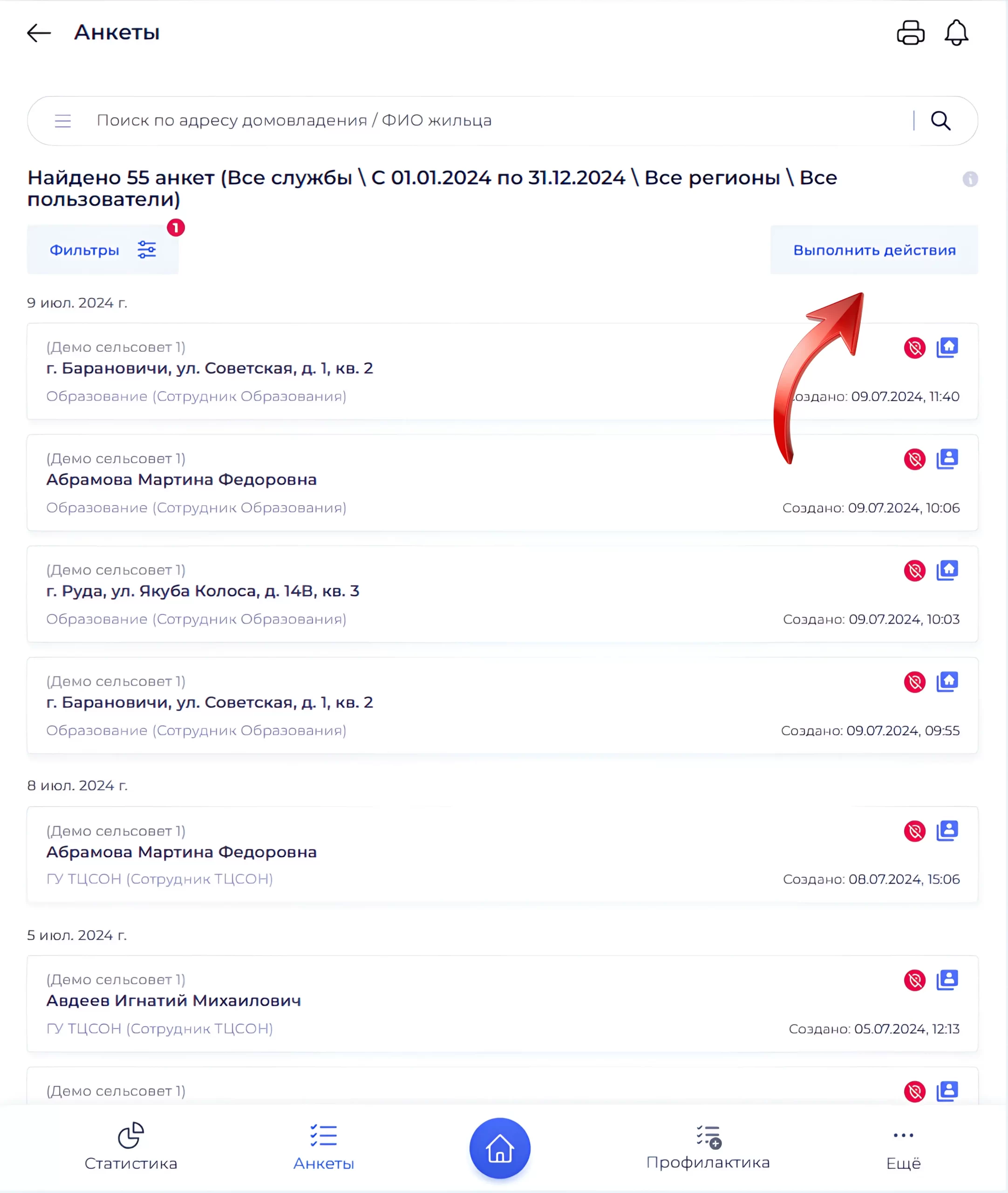Click date header 9 июл. 2024 г.

(77, 303)
